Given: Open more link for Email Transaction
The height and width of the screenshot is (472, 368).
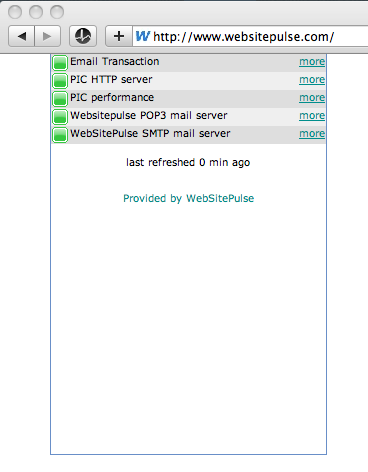Looking at the screenshot, I should click(312, 62).
